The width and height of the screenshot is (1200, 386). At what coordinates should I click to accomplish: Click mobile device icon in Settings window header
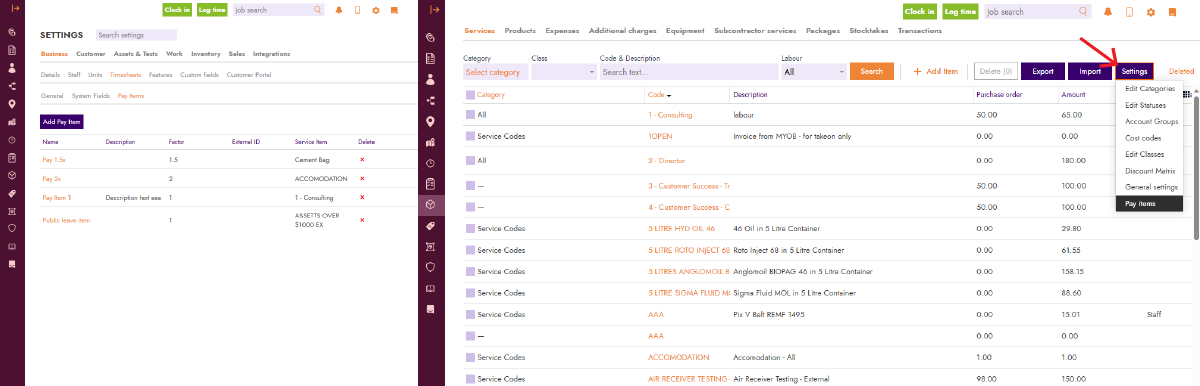(x=357, y=10)
